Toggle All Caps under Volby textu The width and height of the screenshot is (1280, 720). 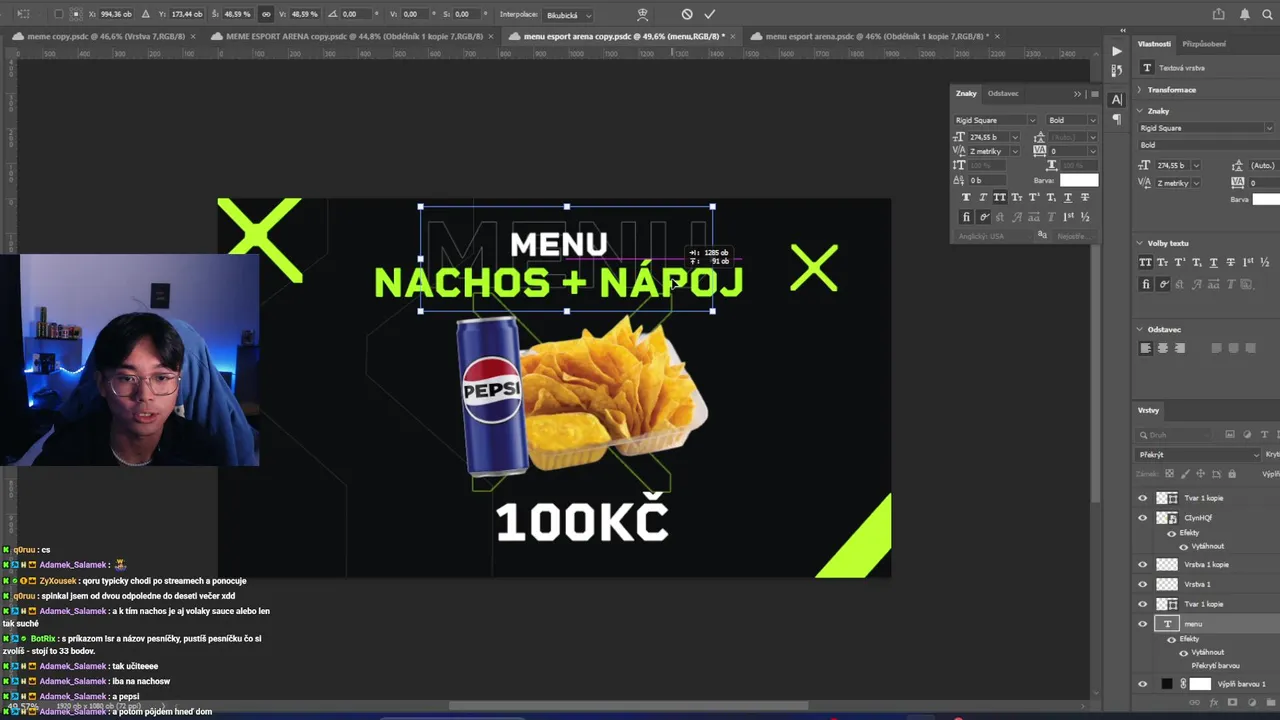point(1146,262)
